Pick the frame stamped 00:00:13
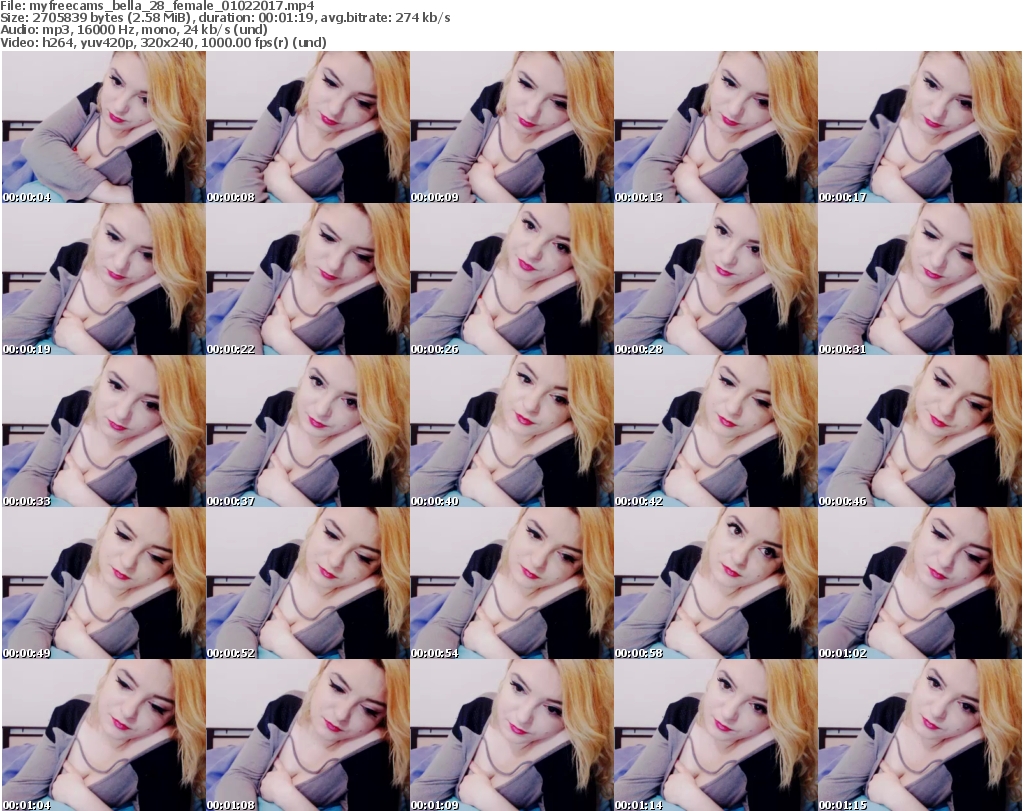 click(x=716, y=127)
